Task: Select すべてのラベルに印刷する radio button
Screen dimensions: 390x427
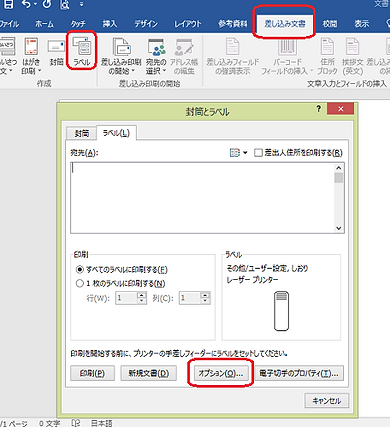Action: point(80,269)
